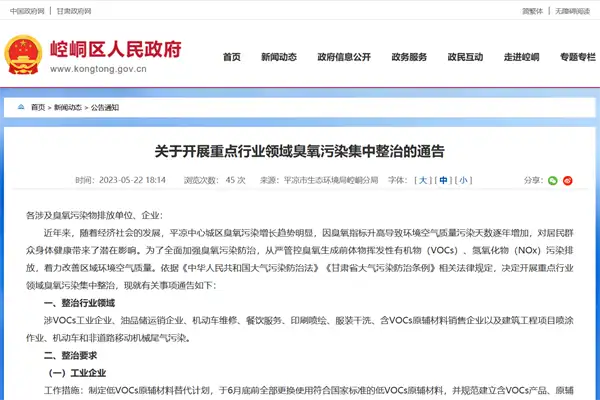
Task: Open 首页 navigation menu item
Action: tap(232, 56)
